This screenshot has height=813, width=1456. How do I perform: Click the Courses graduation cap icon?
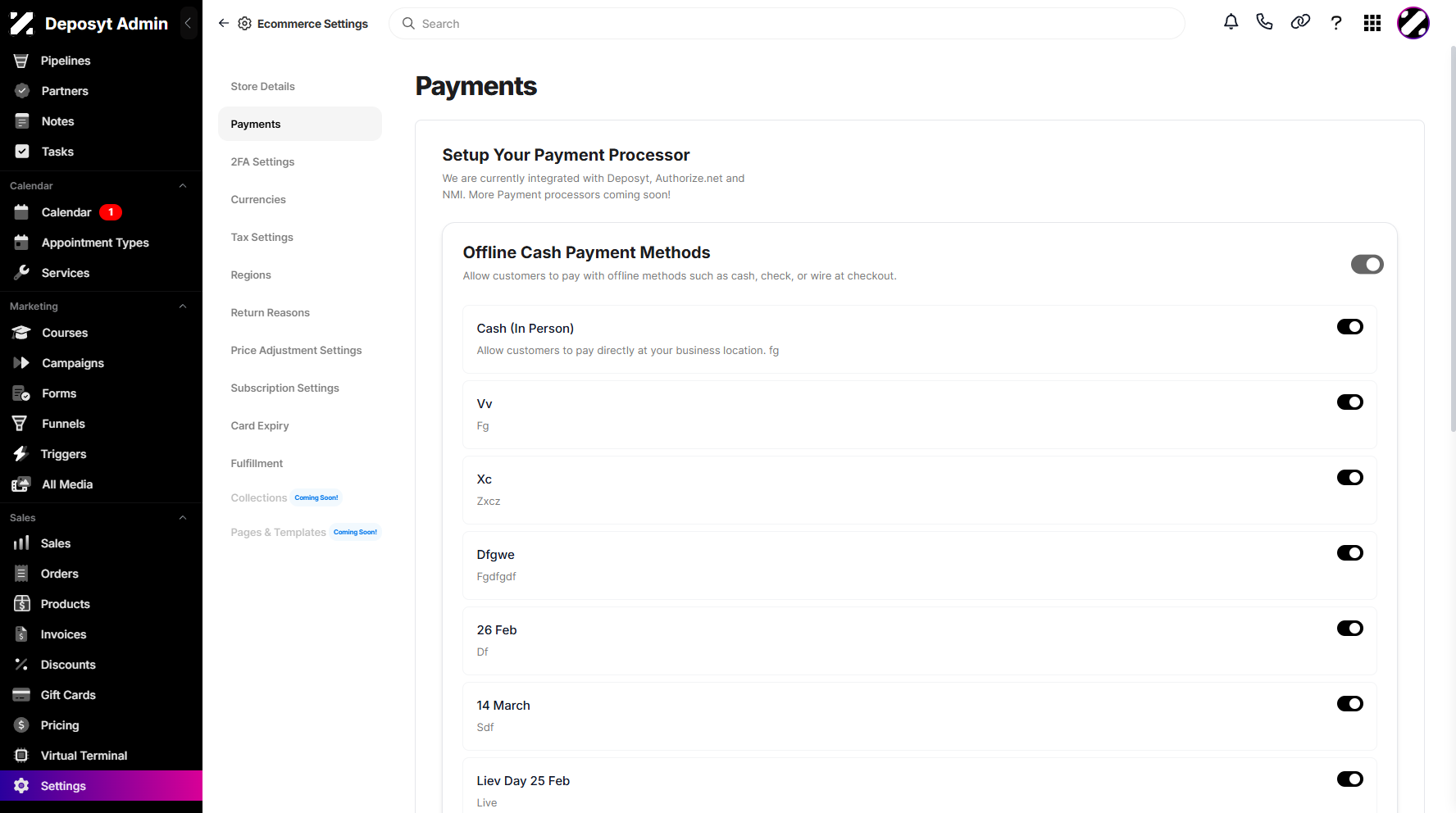[x=21, y=333]
